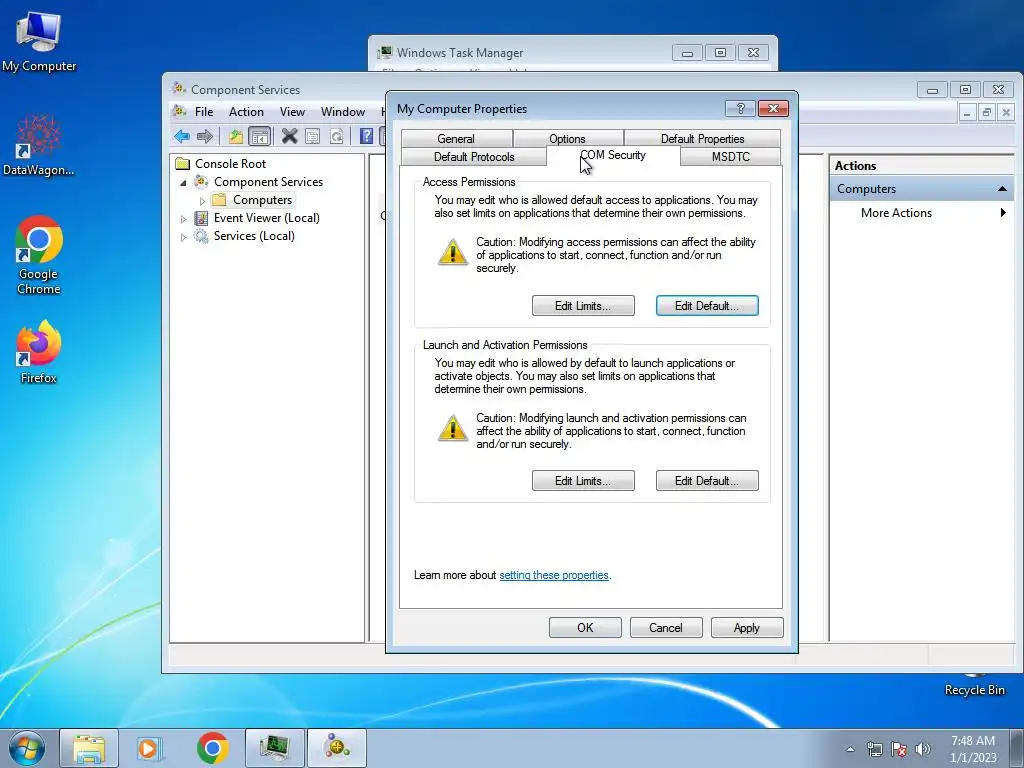Expand the Services (Local) node

coord(184,236)
